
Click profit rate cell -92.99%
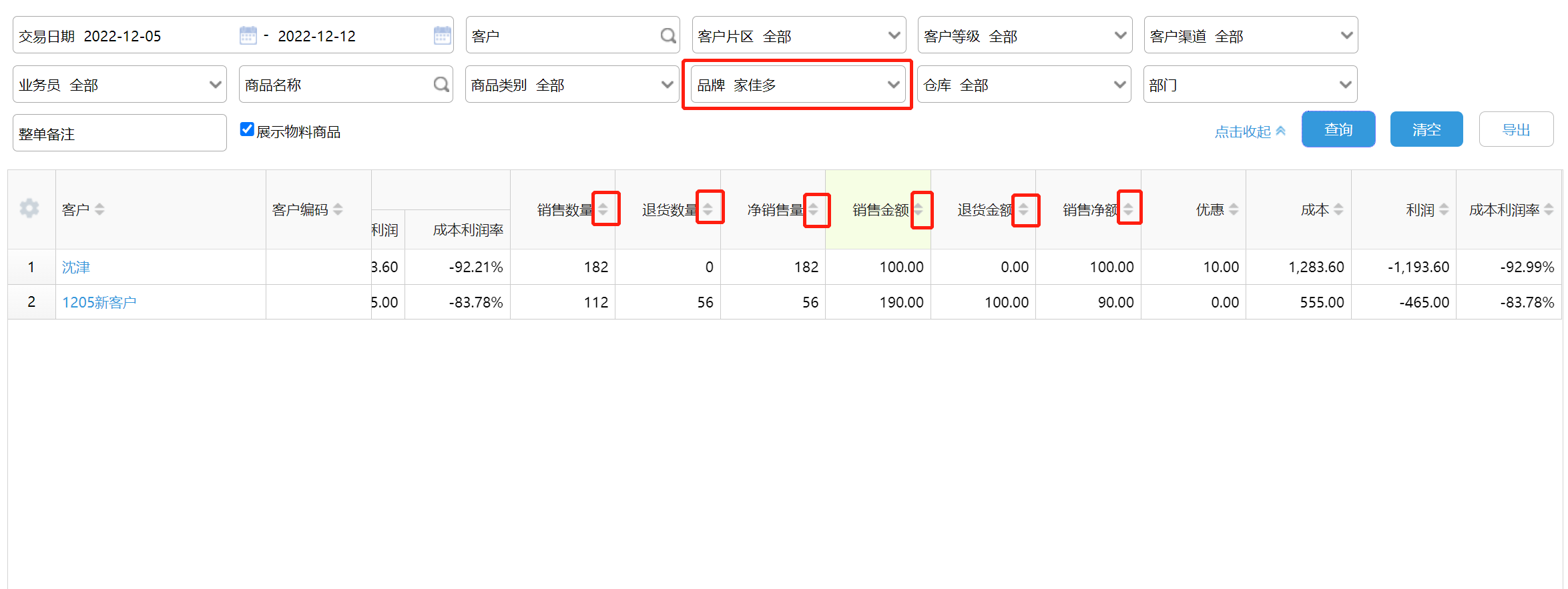point(1509,267)
